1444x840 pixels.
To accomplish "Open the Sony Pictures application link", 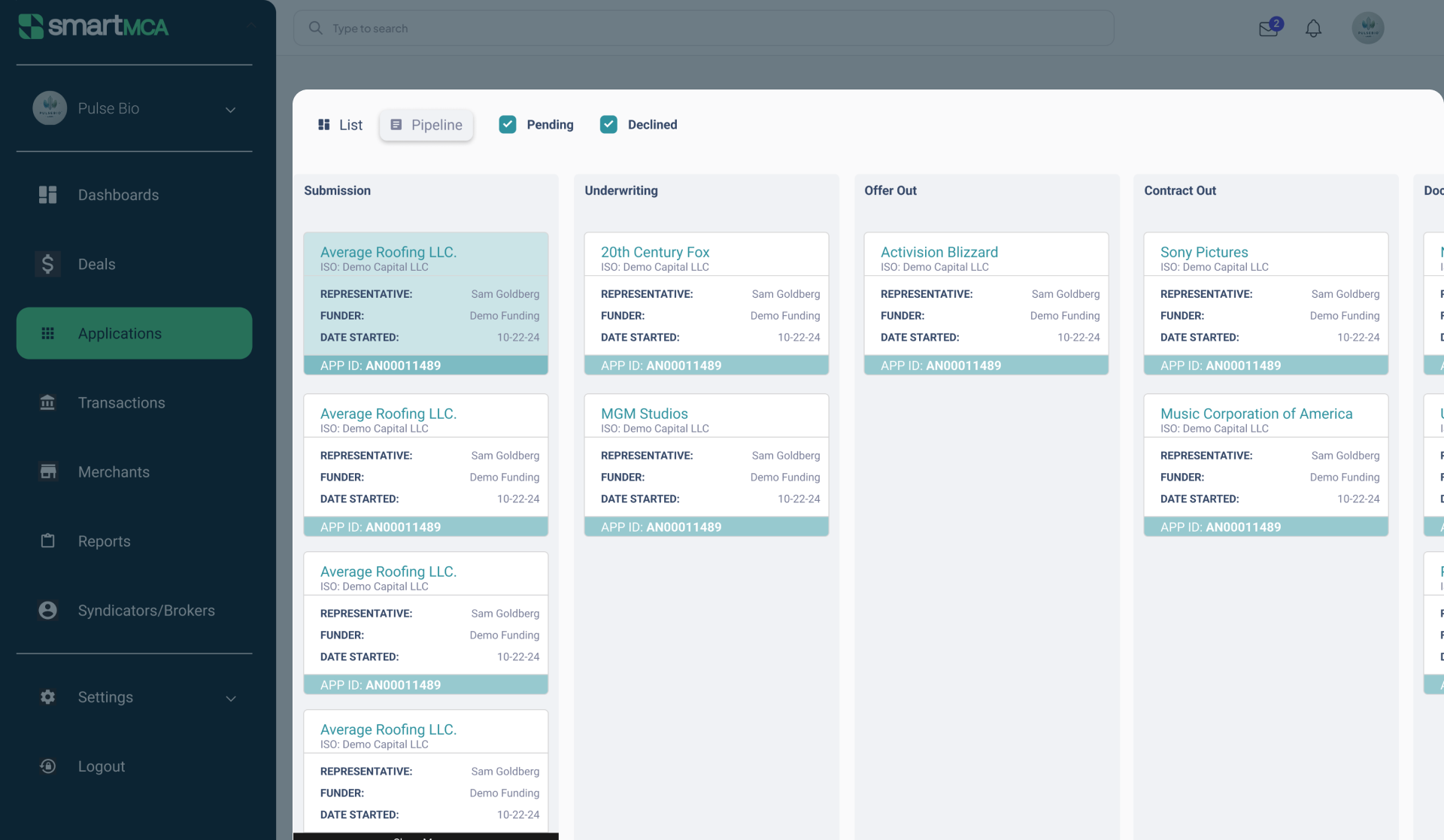I will coord(1203,252).
